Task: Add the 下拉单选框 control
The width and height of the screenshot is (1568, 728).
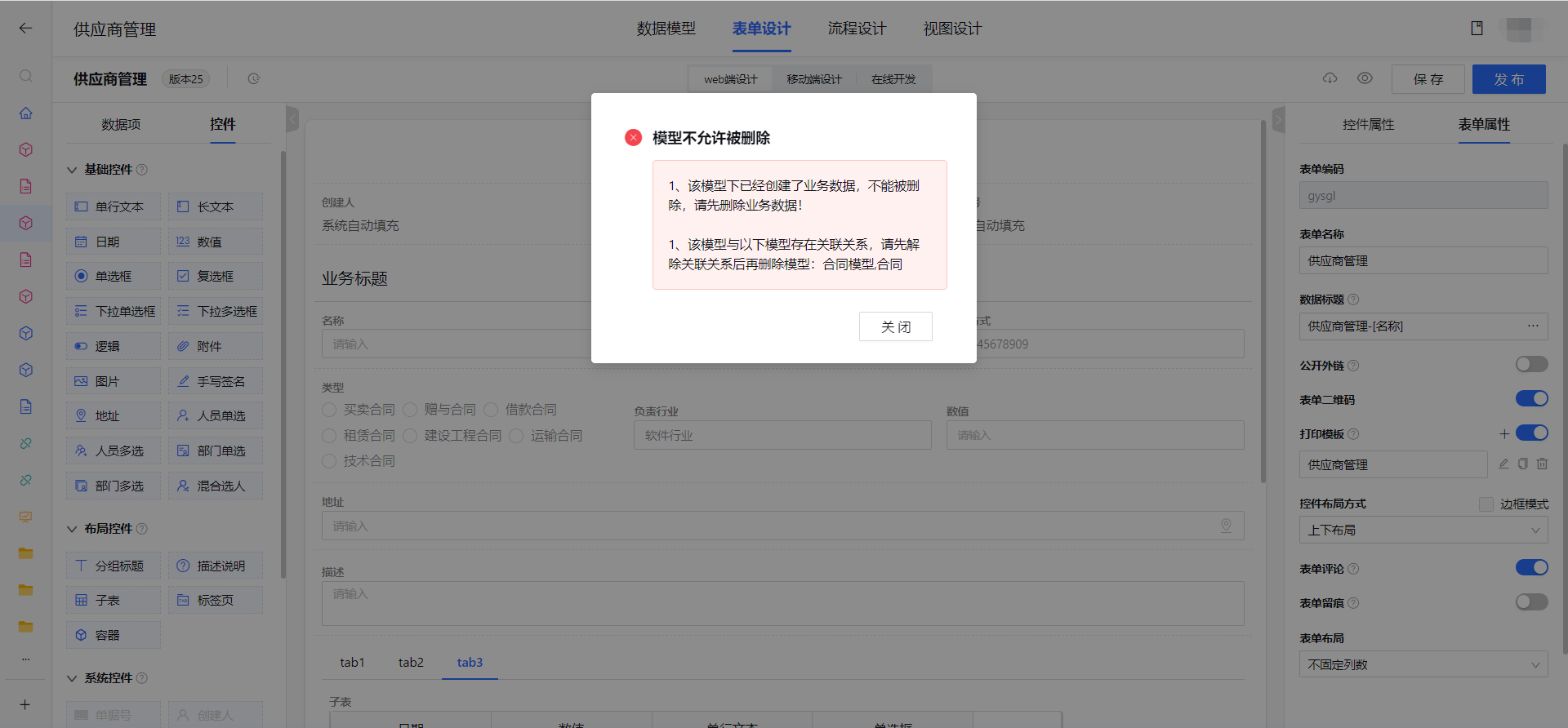Action: [114, 311]
